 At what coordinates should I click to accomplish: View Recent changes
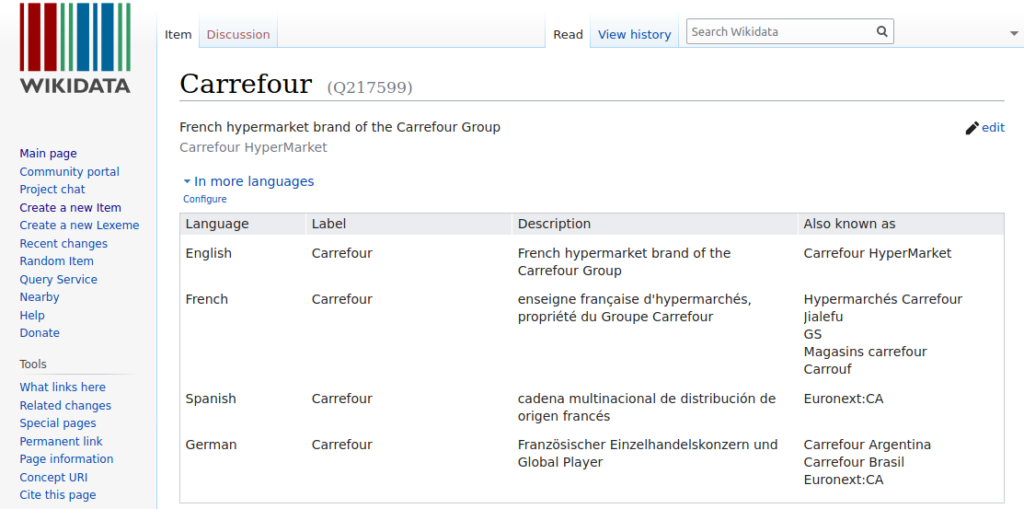[x=63, y=244]
